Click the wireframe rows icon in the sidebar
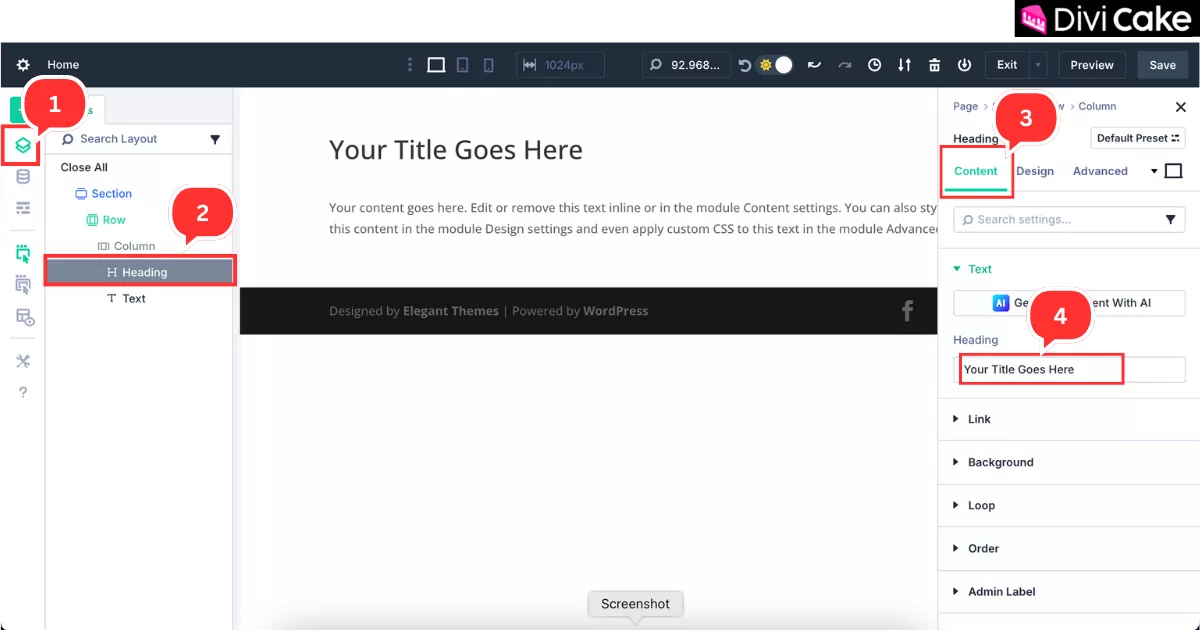The height and width of the screenshot is (630, 1200). point(23,208)
